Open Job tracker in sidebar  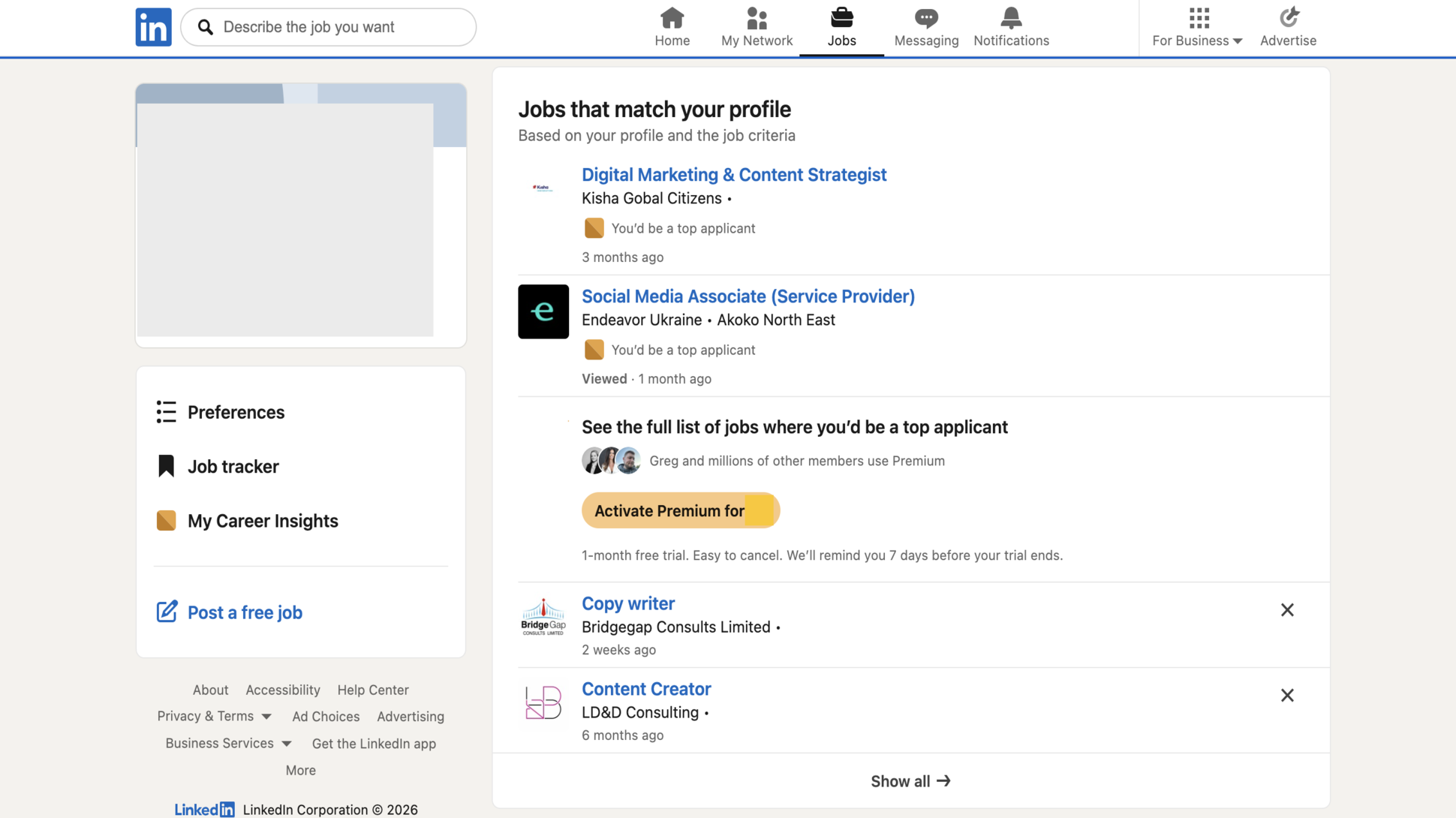(233, 466)
